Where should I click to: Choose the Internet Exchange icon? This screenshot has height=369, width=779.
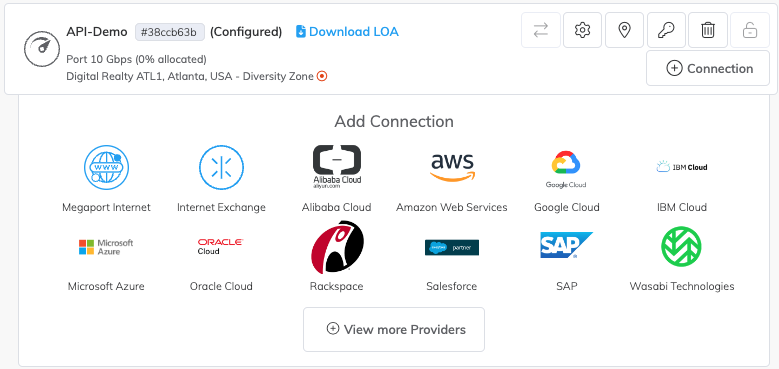click(x=222, y=168)
